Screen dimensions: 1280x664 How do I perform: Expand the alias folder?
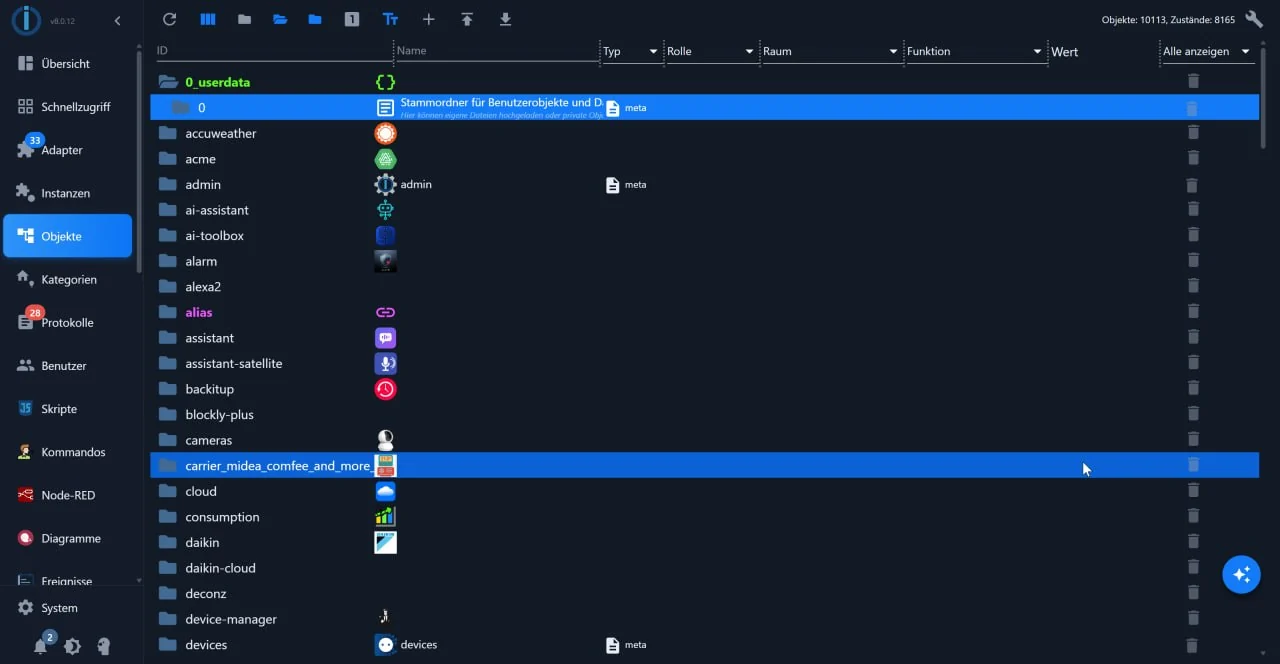pyautogui.click(x=168, y=312)
